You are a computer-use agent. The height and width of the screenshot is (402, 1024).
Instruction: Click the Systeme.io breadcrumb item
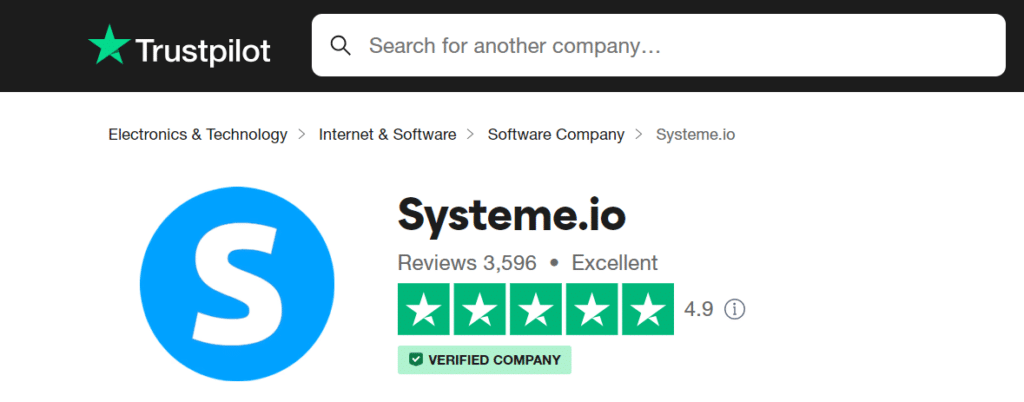695,134
